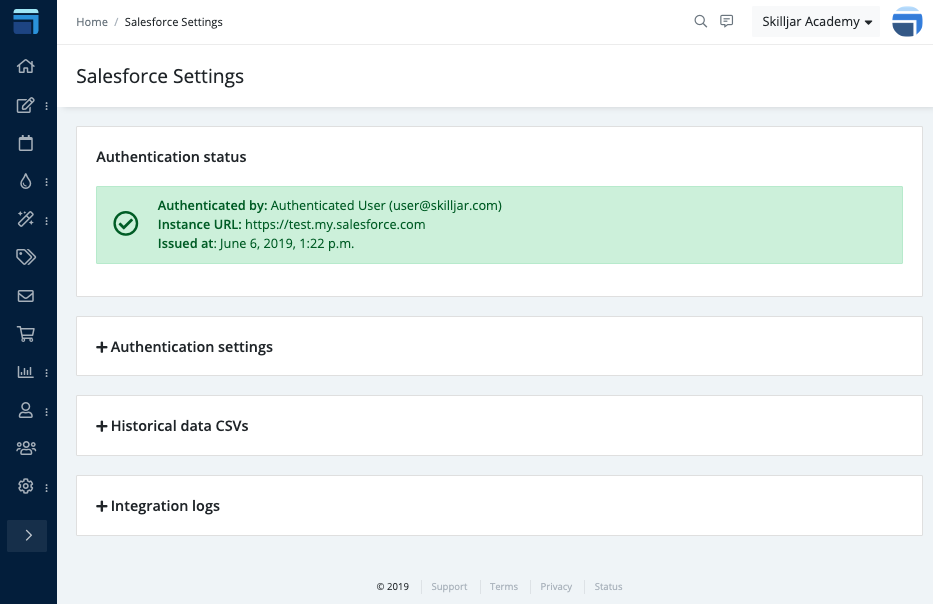Open the Home dashboard icon

point(26,66)
